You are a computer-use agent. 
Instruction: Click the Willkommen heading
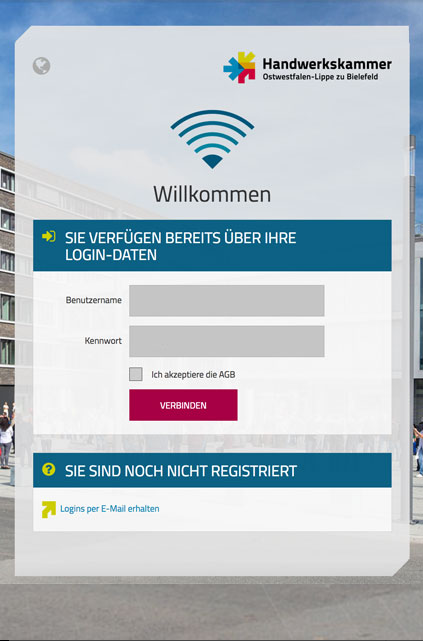[x=212, y=194]
